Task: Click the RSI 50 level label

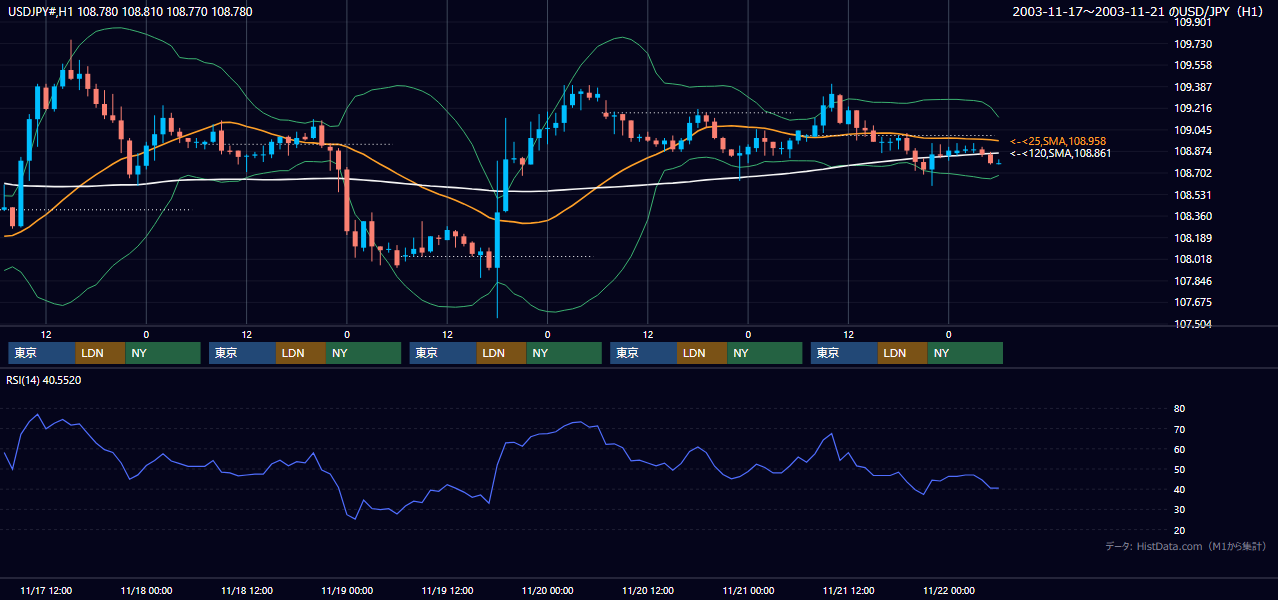Action: [1180, 469]
